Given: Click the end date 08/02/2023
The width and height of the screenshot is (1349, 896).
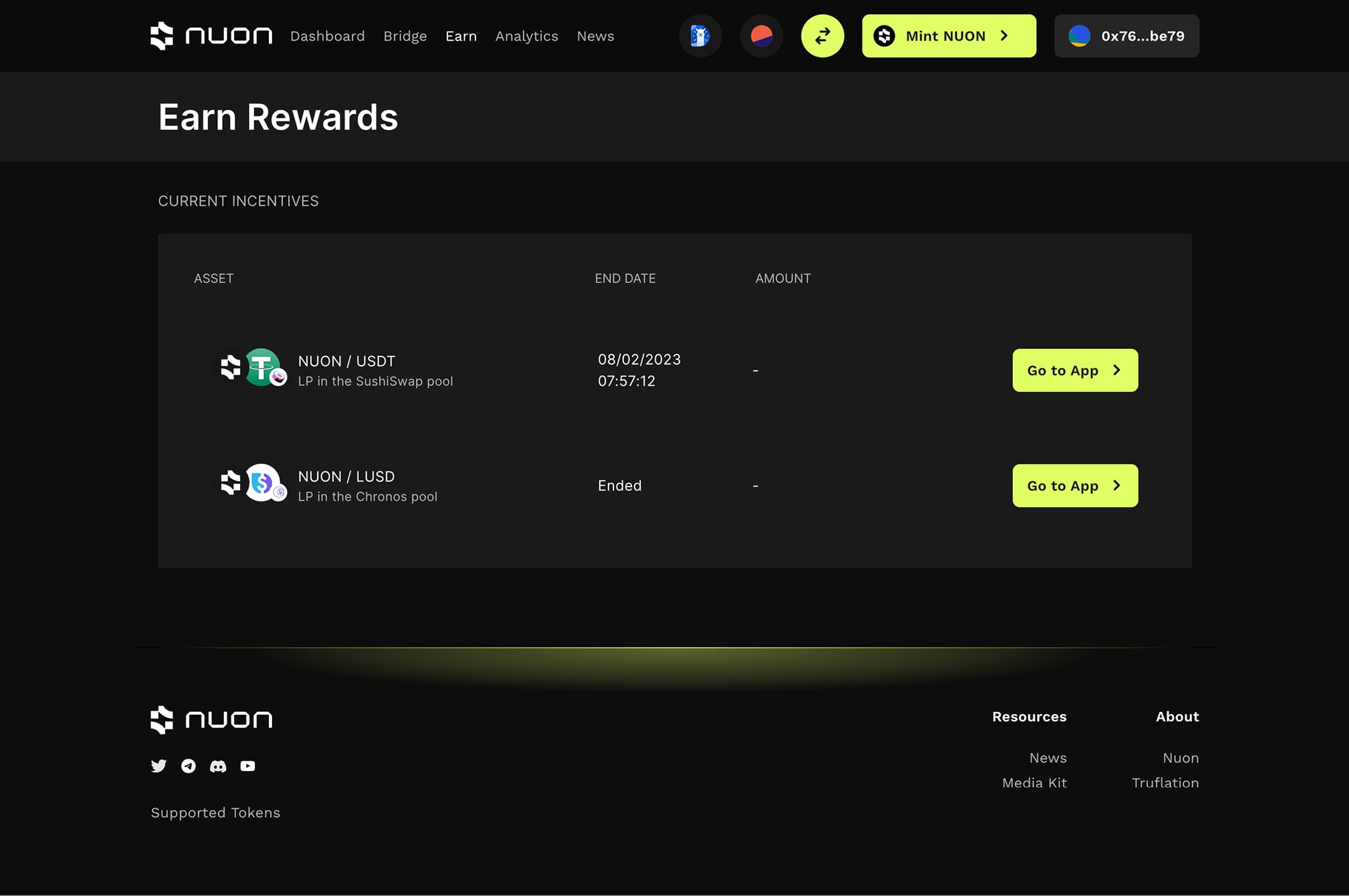Looking at the screenshot, I should pos(639,360).
